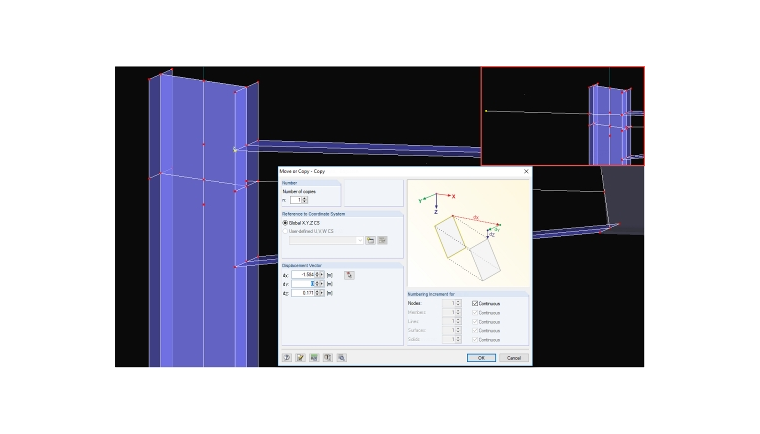
Task: Click the number of copies input field
Action: click(297, 200)
